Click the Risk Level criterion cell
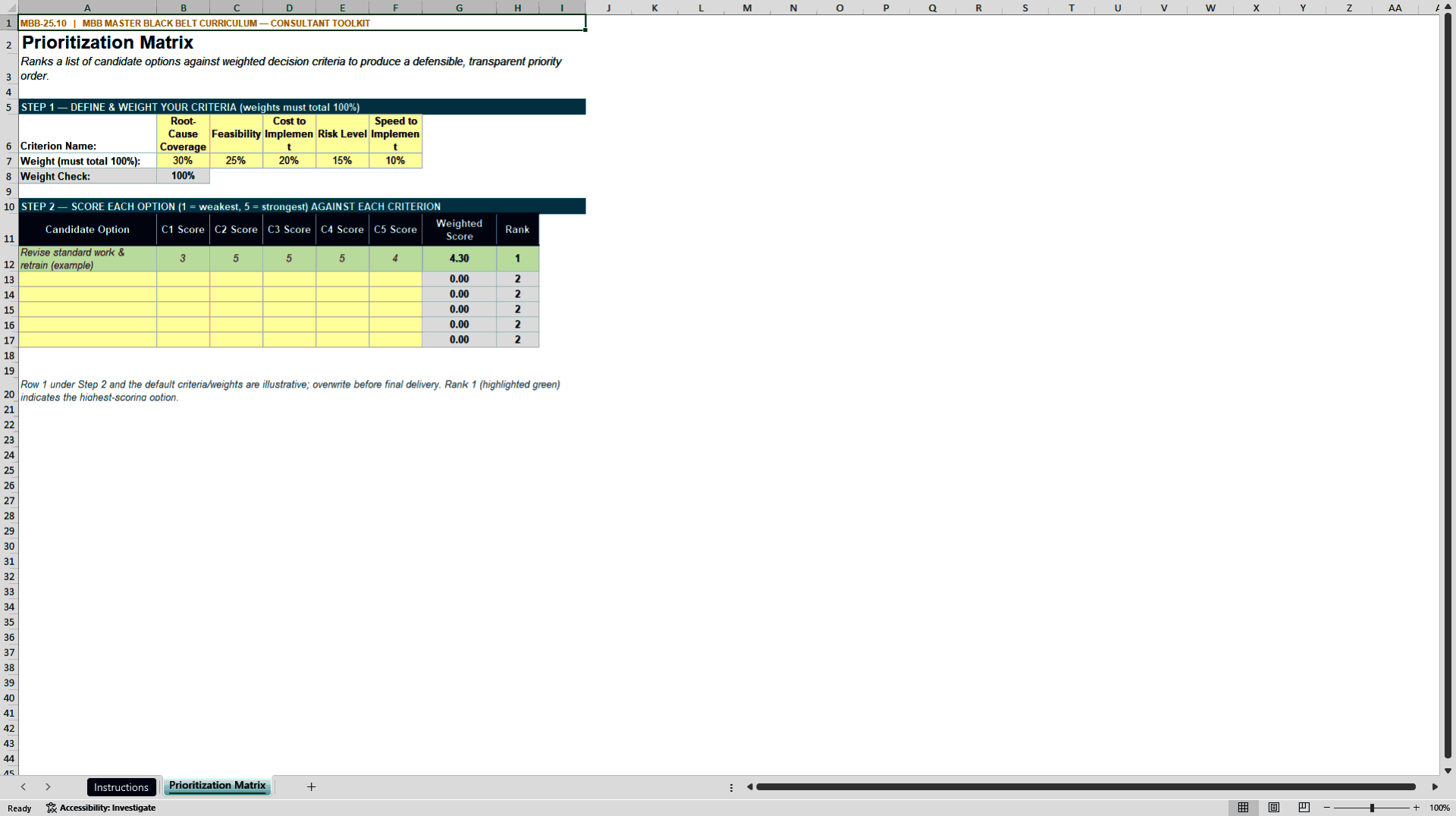Screen dimensions: 1456x816 pyautogui.click(x=342, y=133)
